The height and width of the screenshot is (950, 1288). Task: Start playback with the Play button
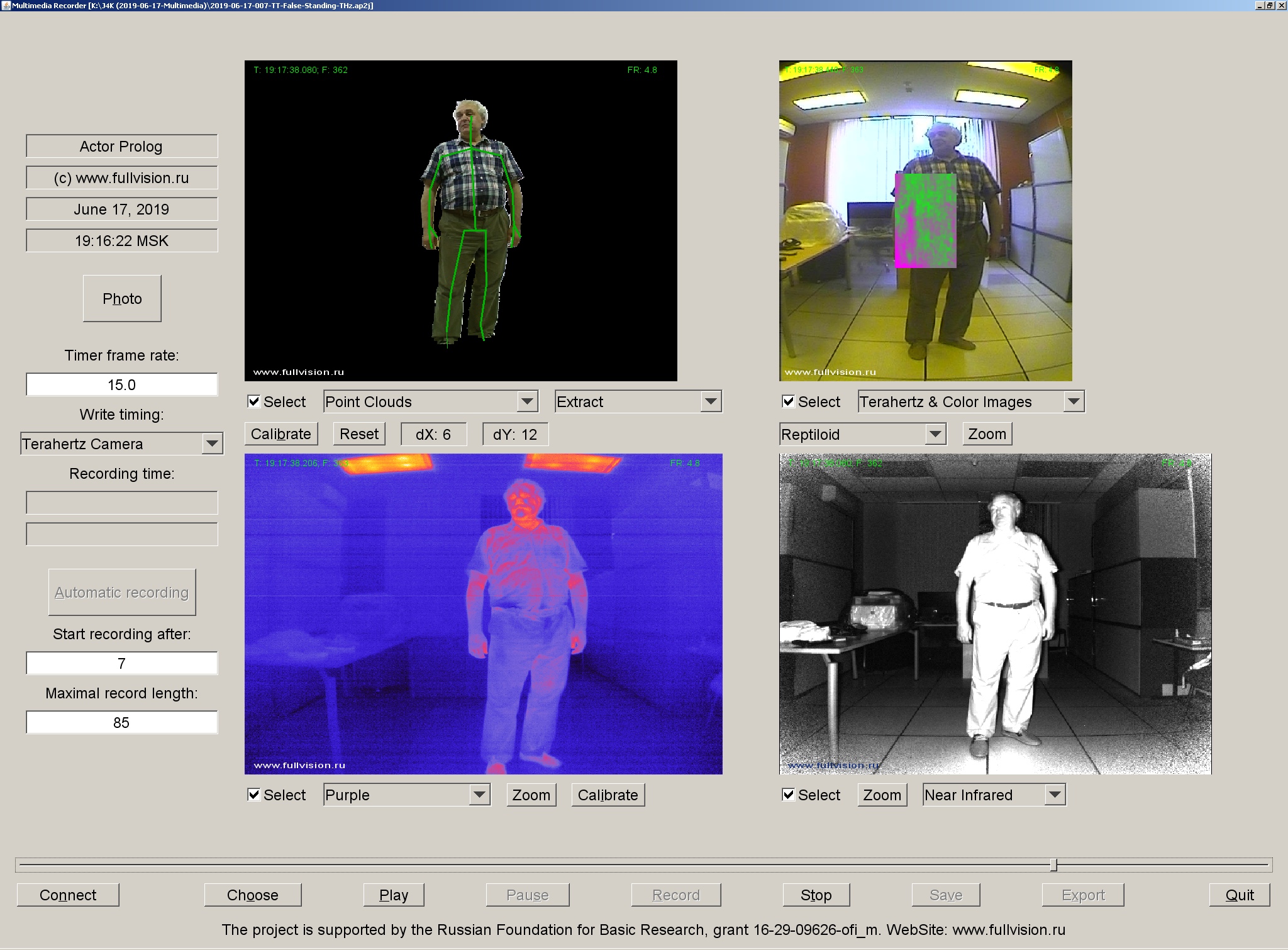pyautogui.click(x=393, y=895)
